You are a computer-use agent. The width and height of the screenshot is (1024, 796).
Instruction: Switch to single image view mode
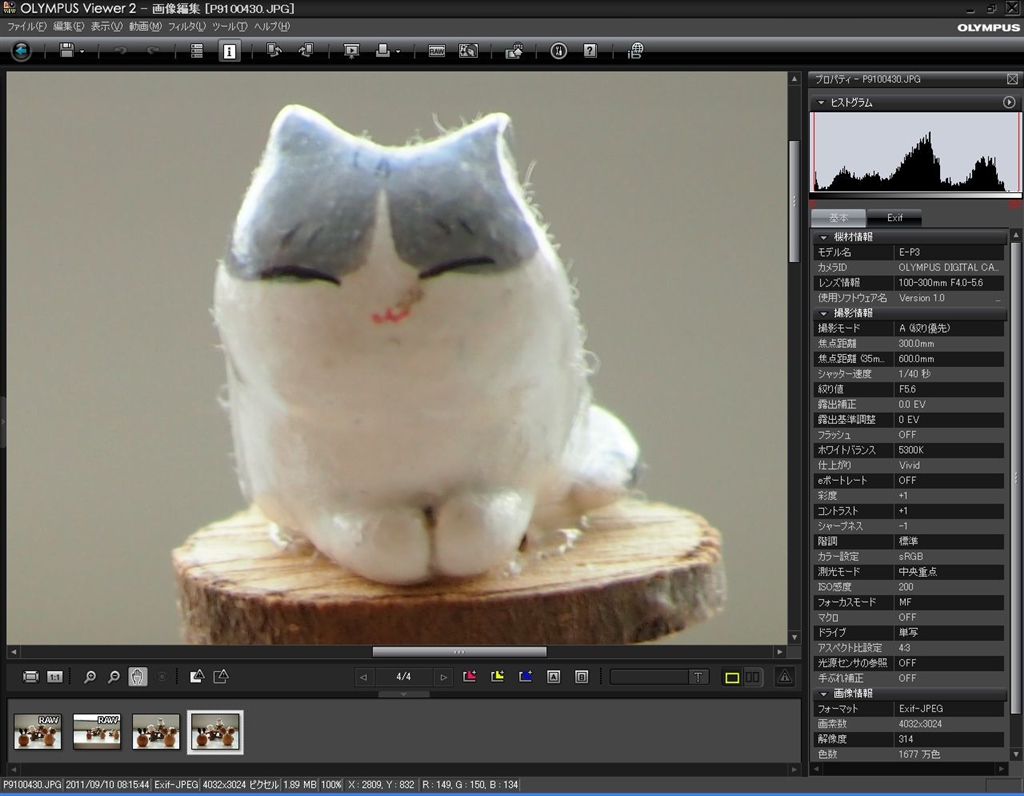pyautogui.click(x=732, y=677)
